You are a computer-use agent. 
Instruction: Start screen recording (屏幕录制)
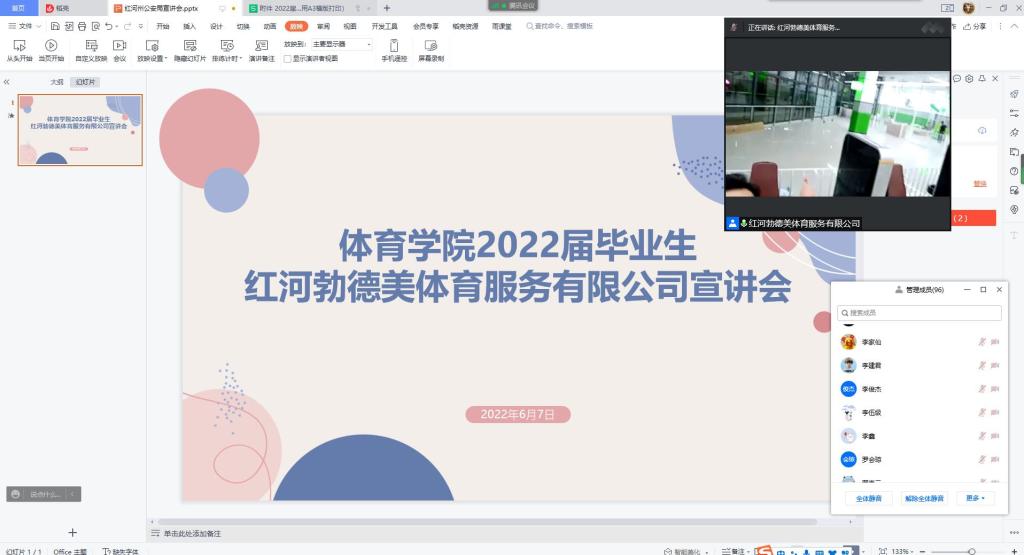point(431,50)
